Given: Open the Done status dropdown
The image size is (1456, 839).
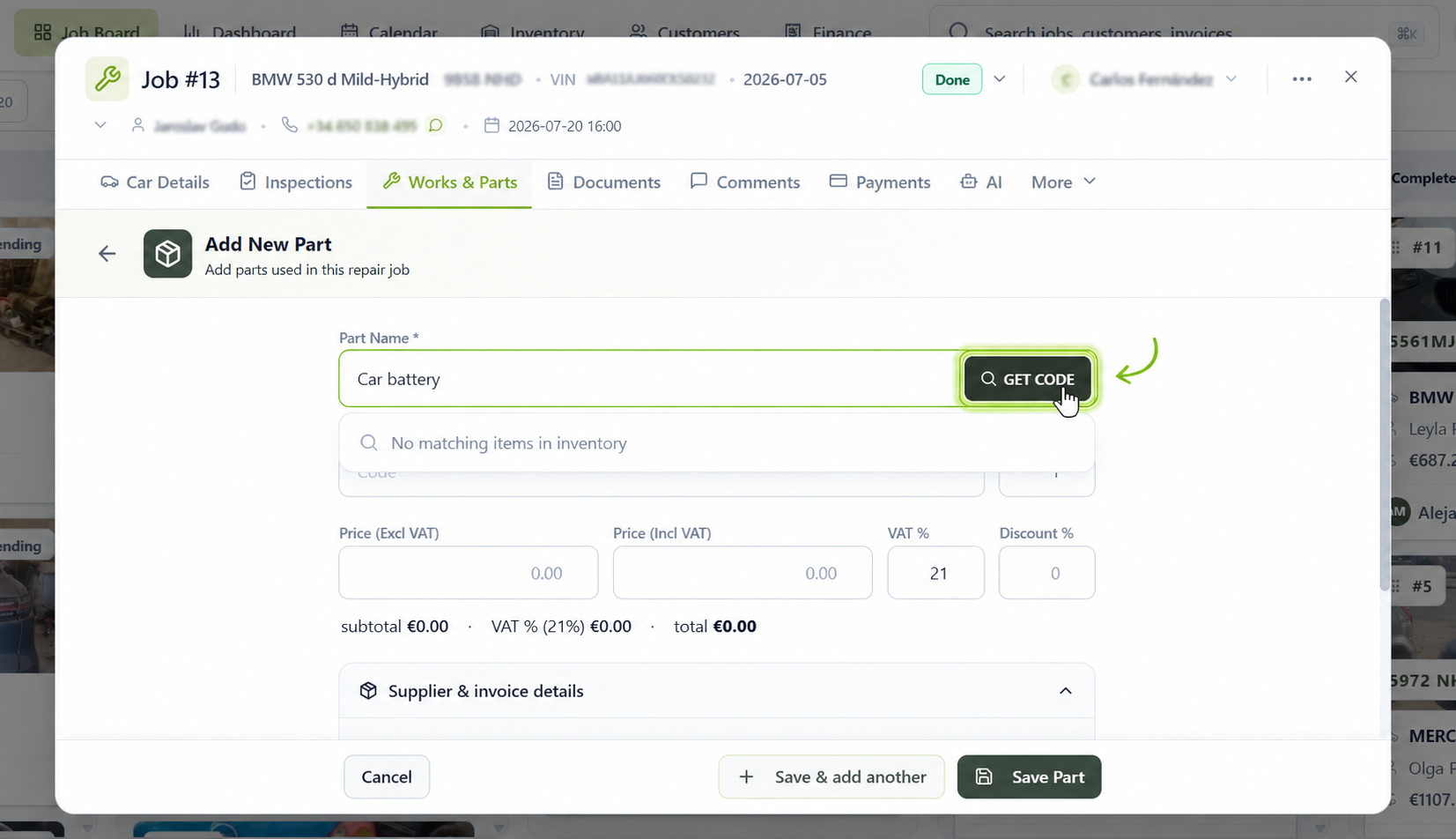Looking at the screenshot, I should (1000, 79).
